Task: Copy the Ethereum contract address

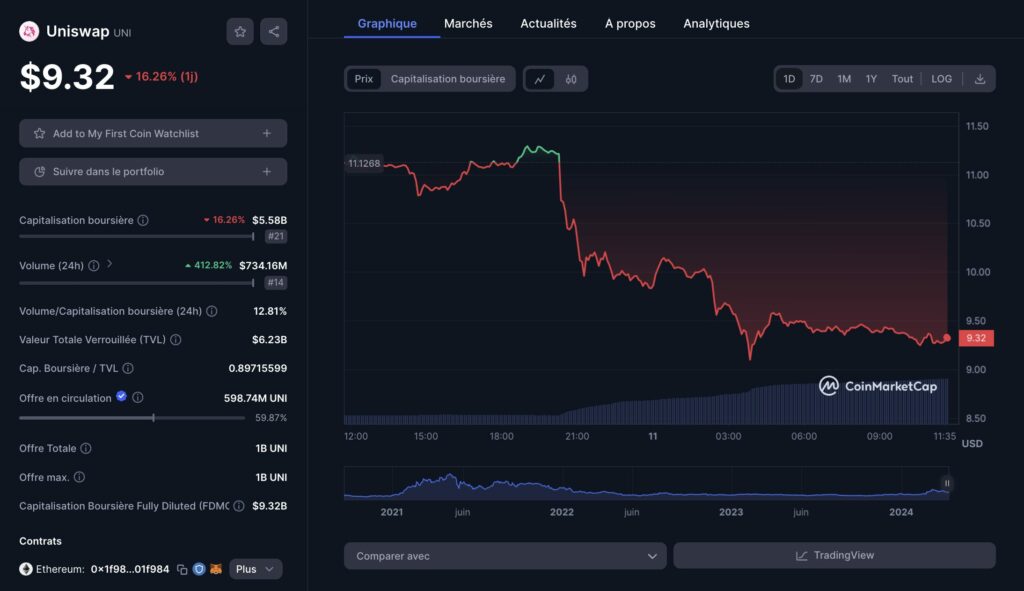Action: [182, 569]
